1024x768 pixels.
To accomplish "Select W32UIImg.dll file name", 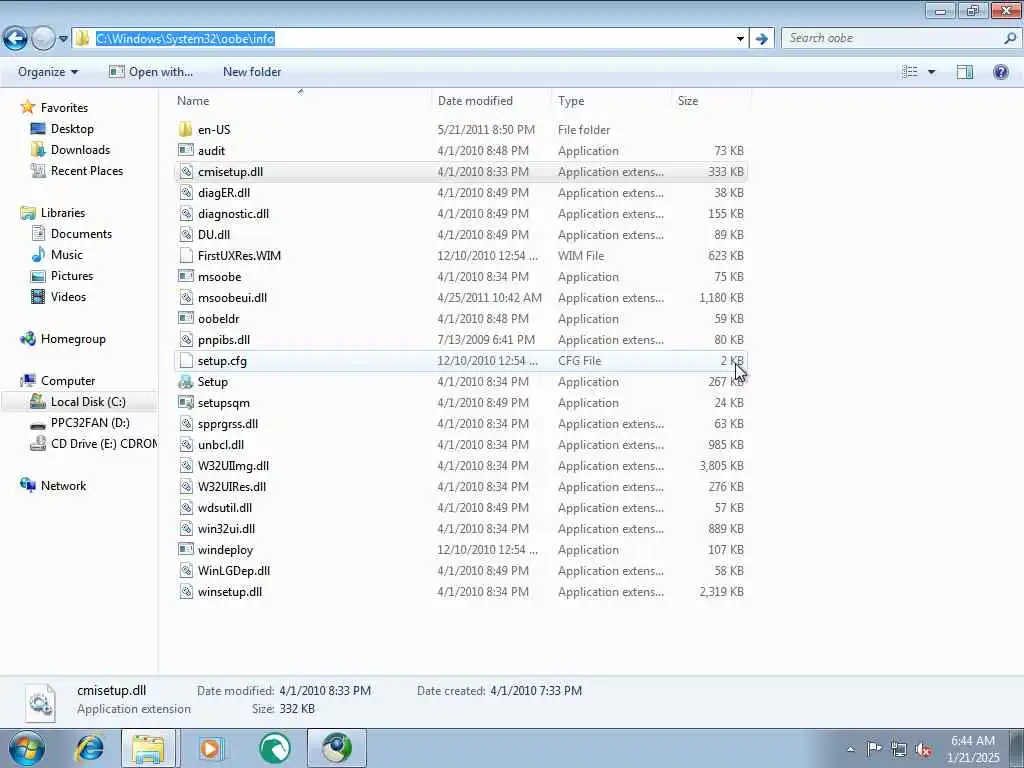I will pos(233,466).
